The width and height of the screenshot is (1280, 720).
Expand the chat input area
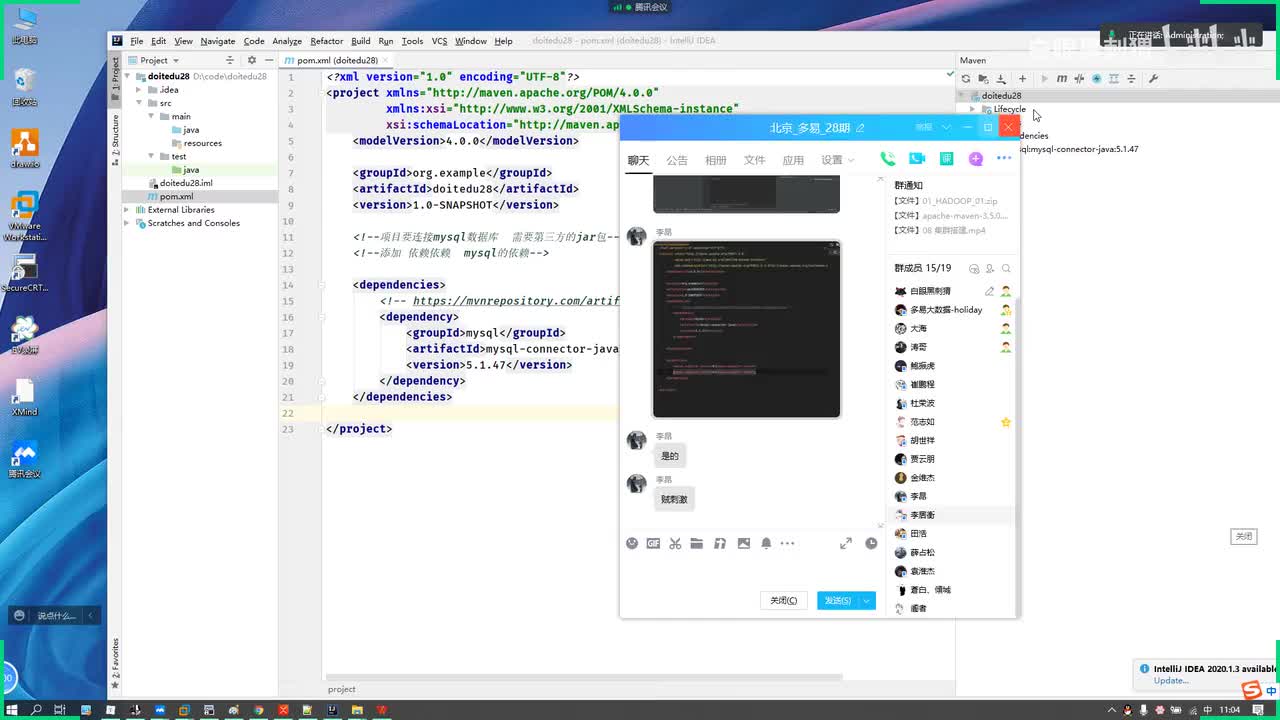846,543
